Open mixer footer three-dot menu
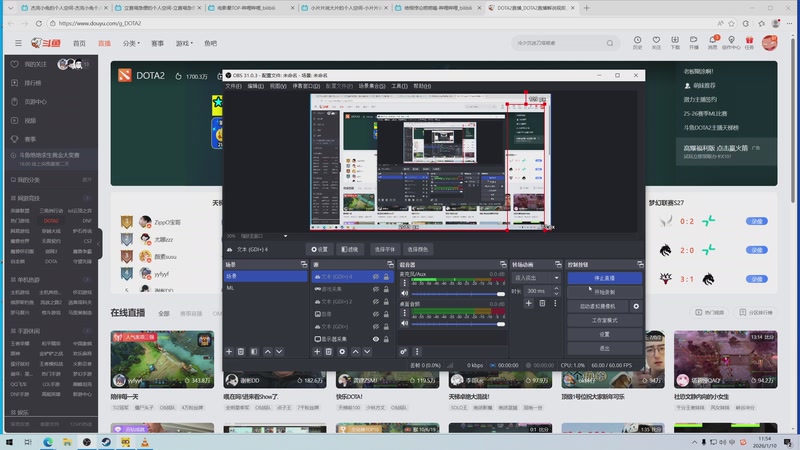The width and height of the screenshot is (800, 450). click(417, 352)
